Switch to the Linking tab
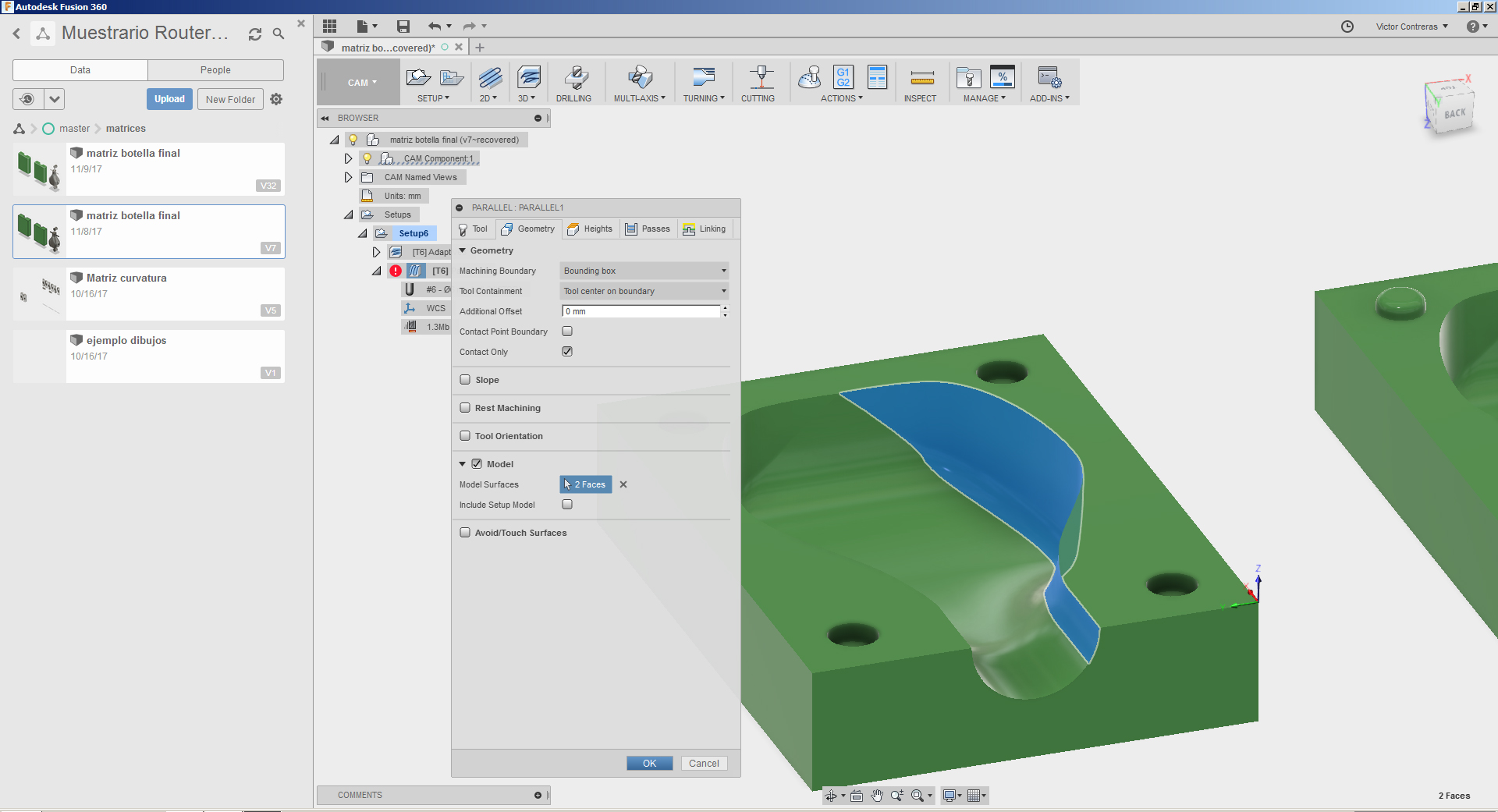 pos(705,229)
